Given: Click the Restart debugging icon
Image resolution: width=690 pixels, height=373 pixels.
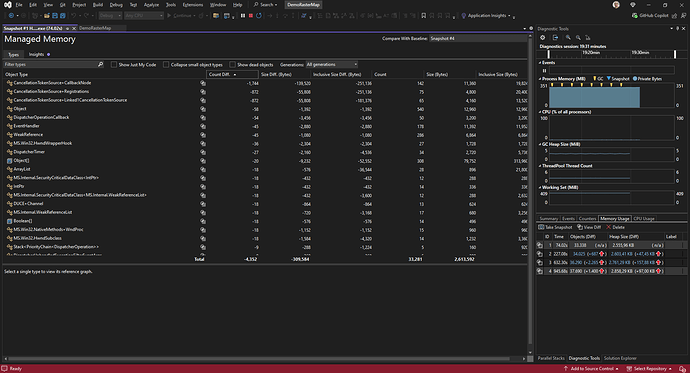Looking at the screenshot, I should click(x=259, y=15).
